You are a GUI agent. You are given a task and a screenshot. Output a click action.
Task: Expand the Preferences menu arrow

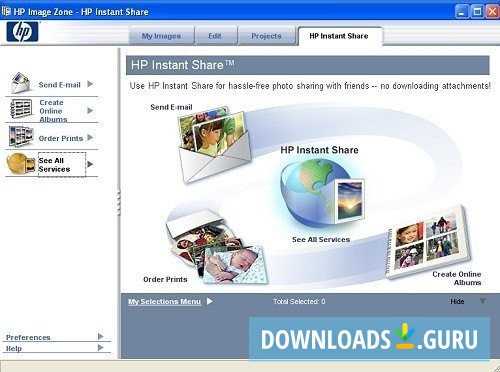click(x=100, y=336)
